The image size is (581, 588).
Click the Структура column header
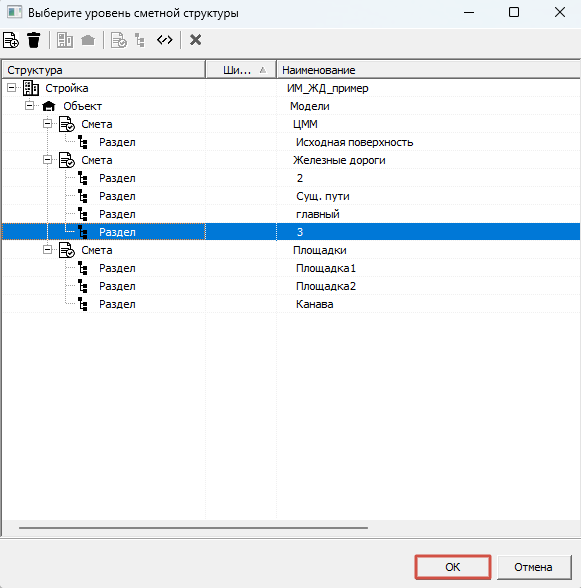pos(104,70)
